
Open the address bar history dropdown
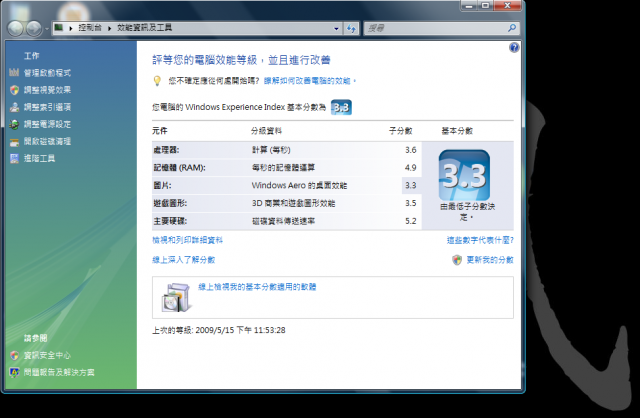(336, 29)
